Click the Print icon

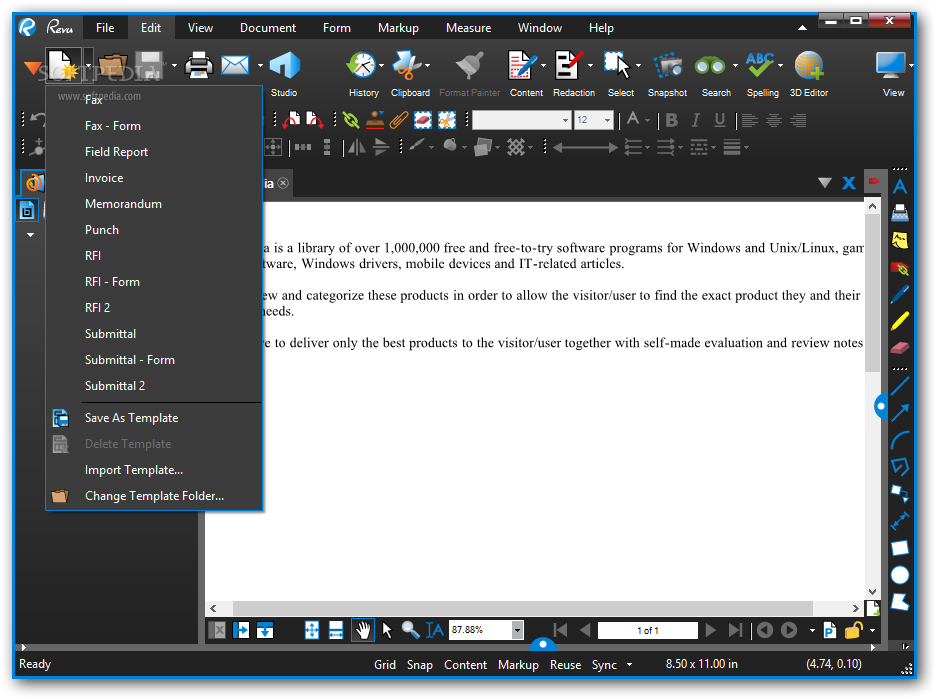click(x=198, y=66)
